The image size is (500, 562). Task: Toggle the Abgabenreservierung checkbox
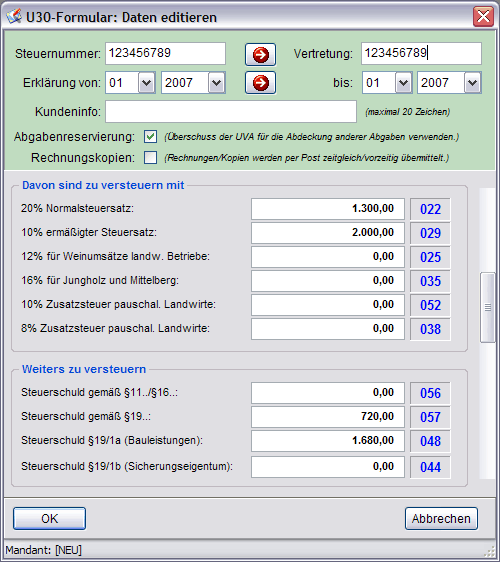coord(150,137)
